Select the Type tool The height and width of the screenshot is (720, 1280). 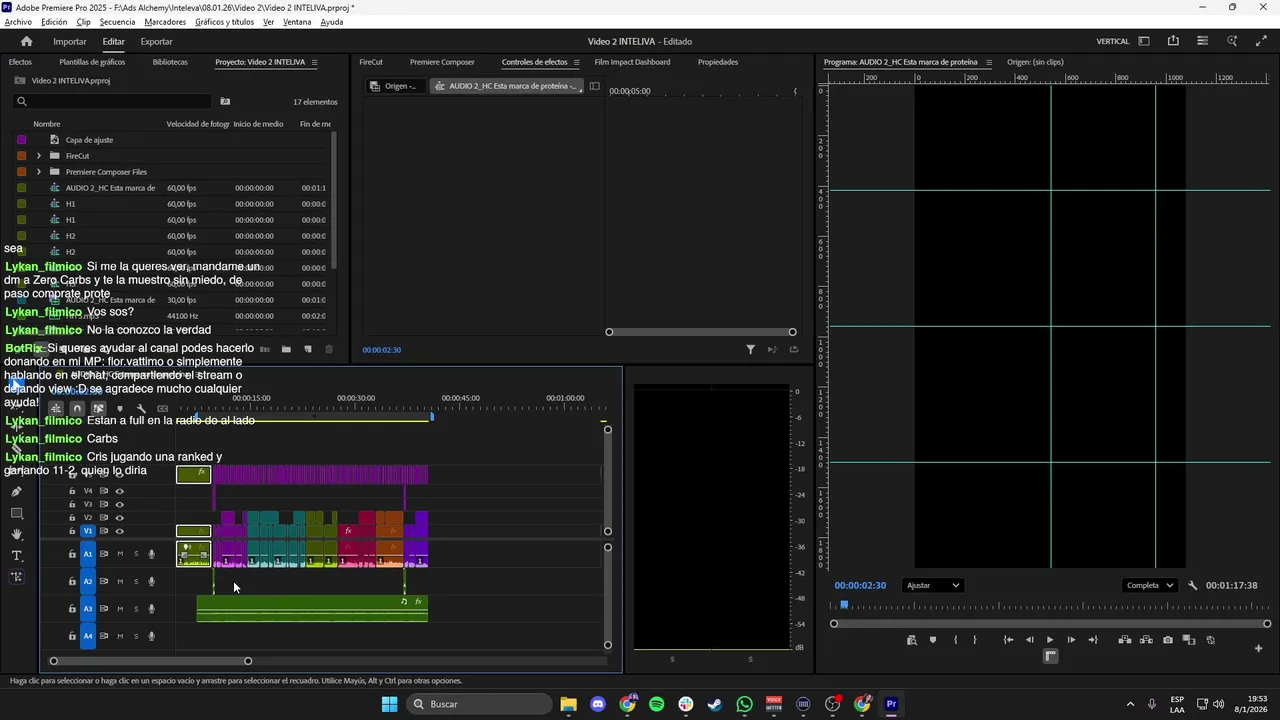(x=16, y=555)
